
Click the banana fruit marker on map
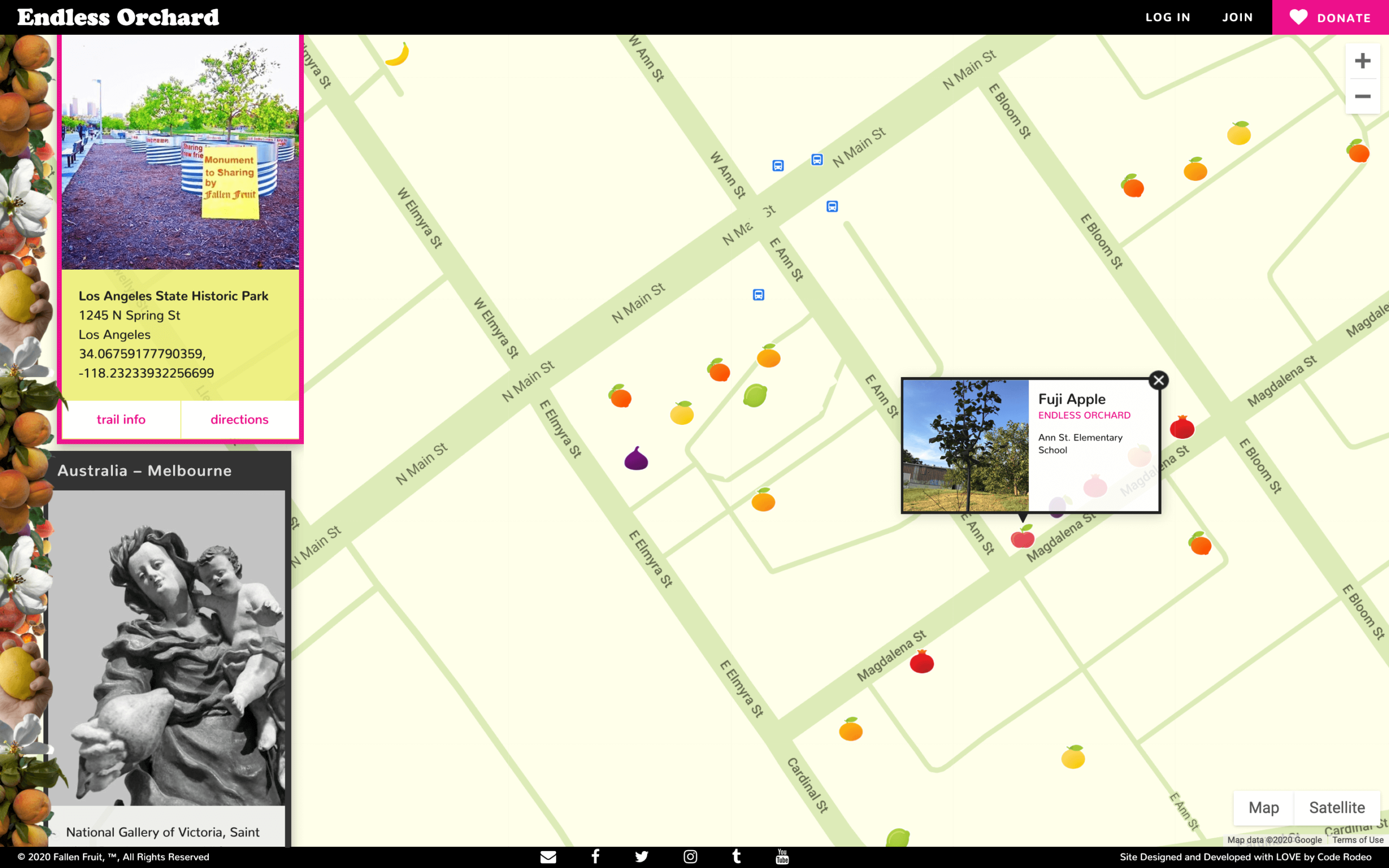(x=397, y=54)
